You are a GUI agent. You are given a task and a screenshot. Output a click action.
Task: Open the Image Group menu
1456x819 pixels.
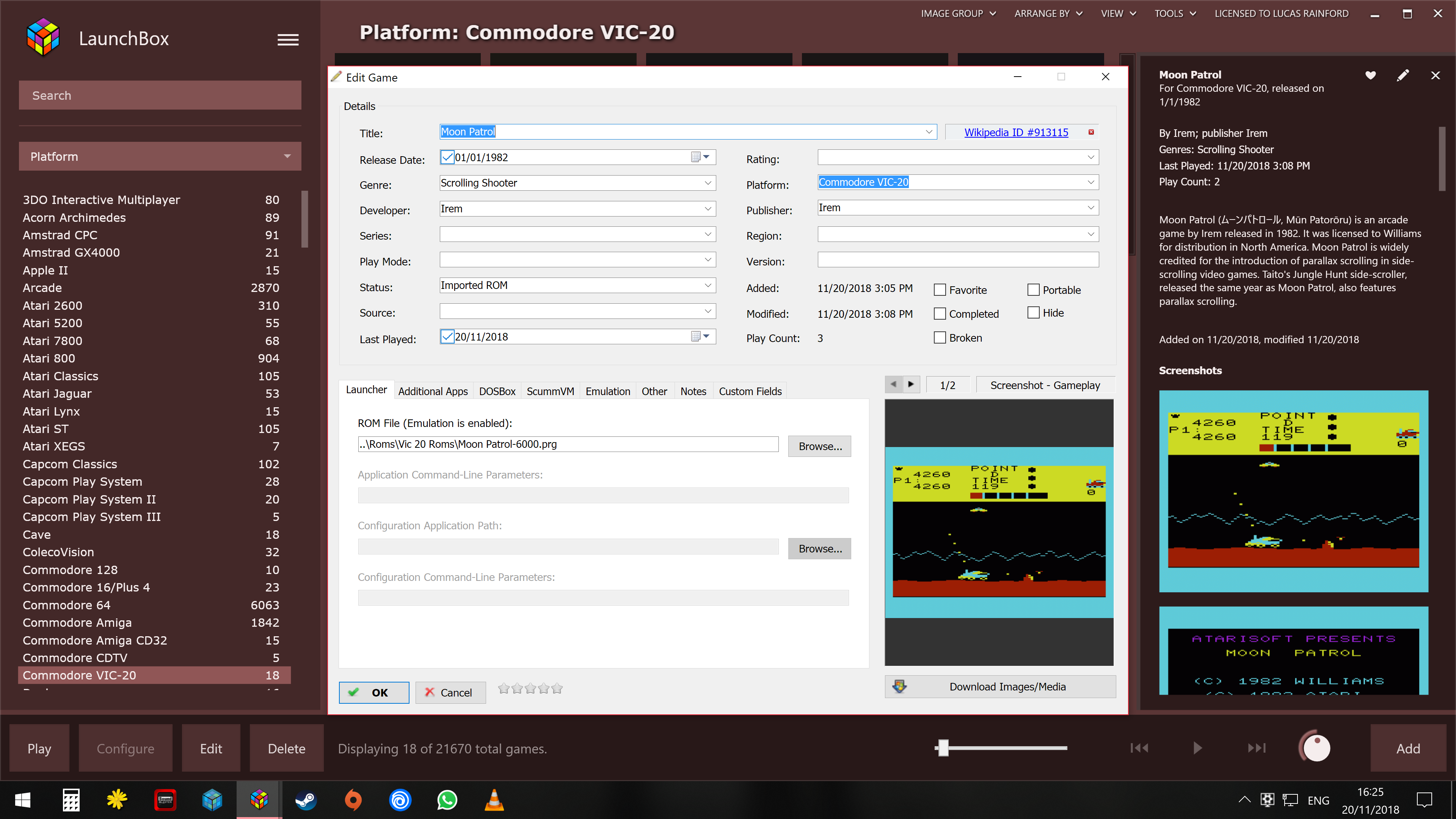(x=958, y=14)
